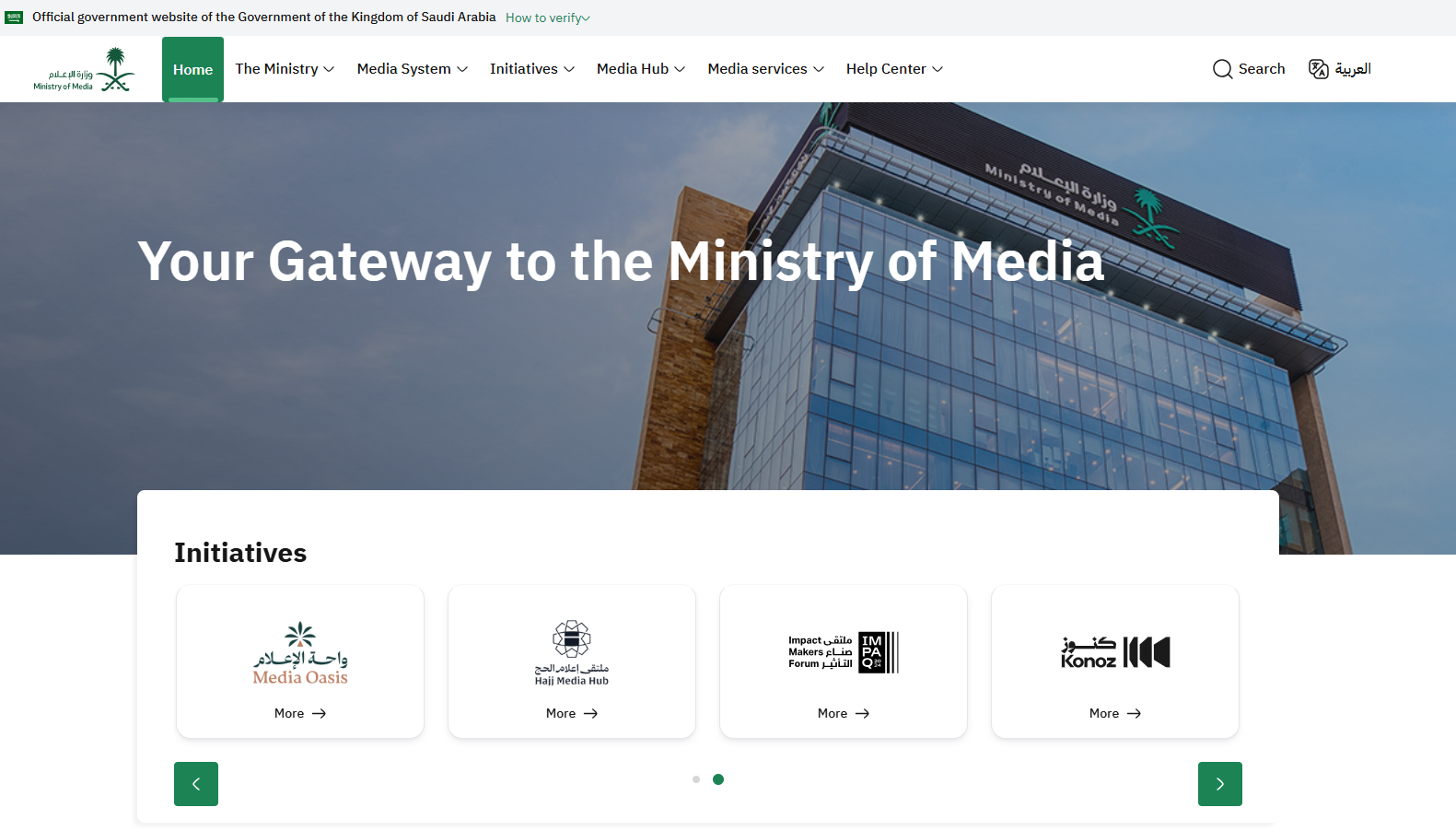1456x831 pixels.
Task: Click the Hajj Media Hub logo
Action: 572,653
